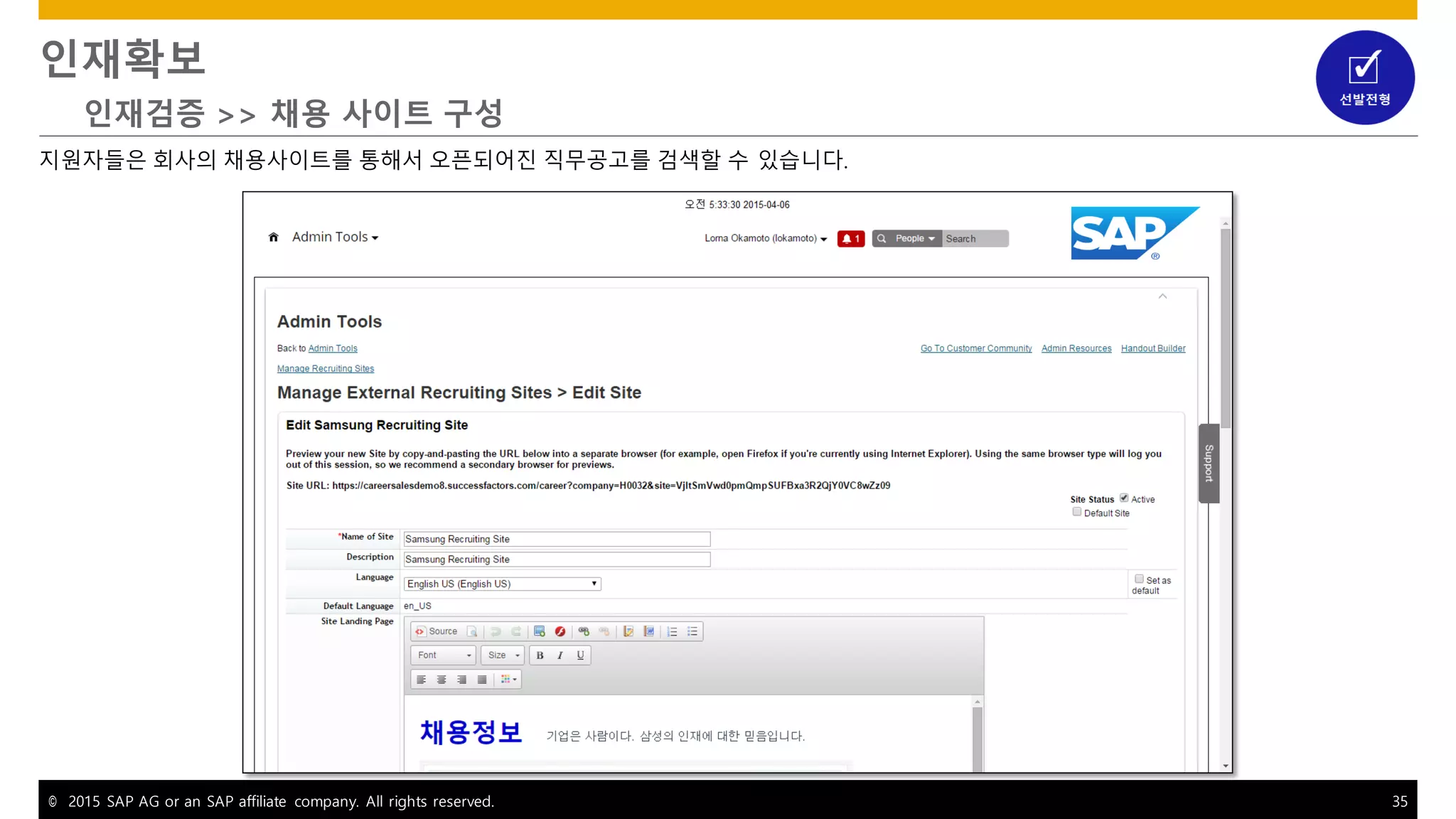The width and height of the screenshot is (1456, 819).
Task: Open the Support side tab
Action: click(1209, 464)
